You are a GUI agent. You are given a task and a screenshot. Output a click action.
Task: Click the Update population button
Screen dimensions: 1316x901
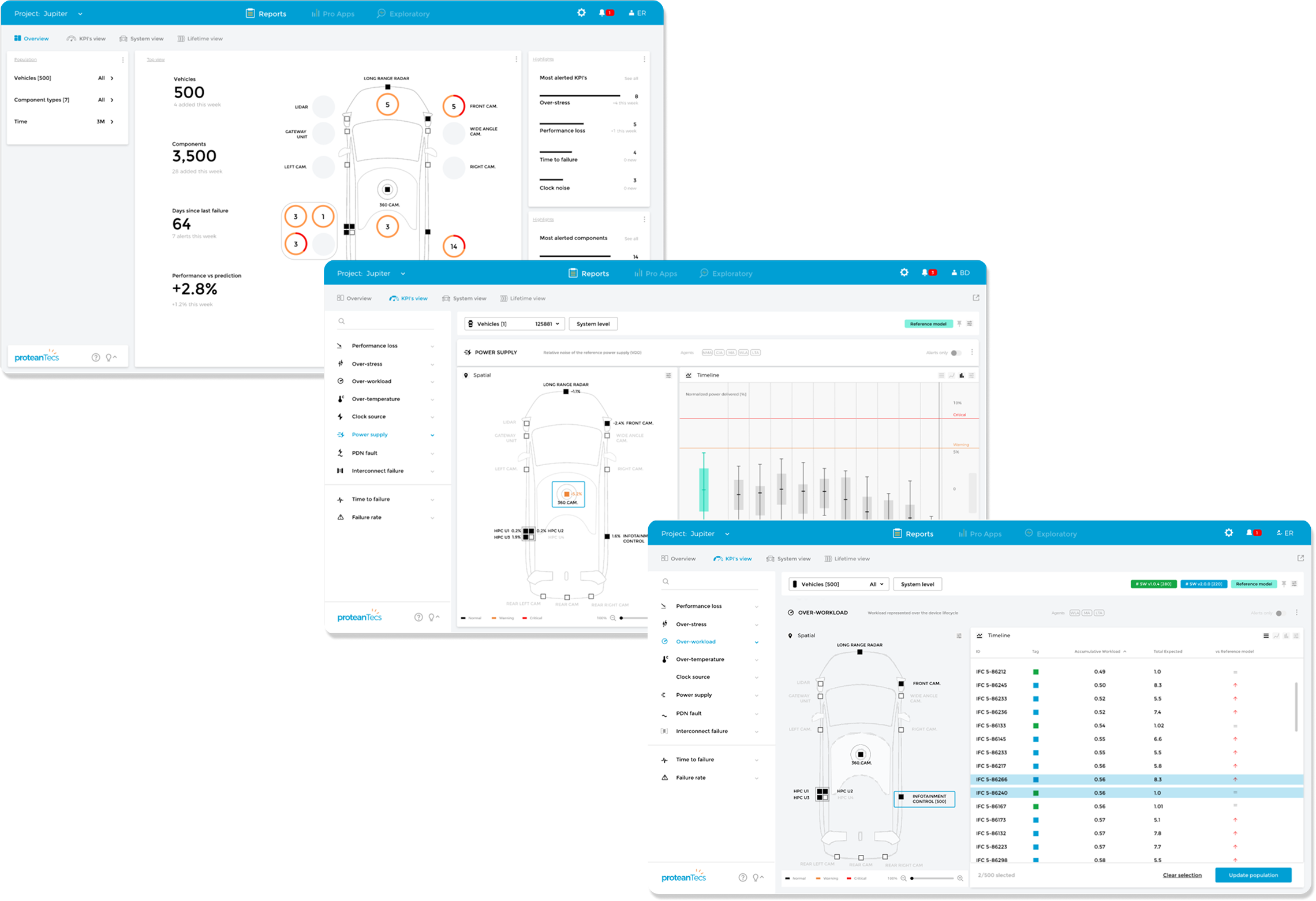tap(1253, 875)
